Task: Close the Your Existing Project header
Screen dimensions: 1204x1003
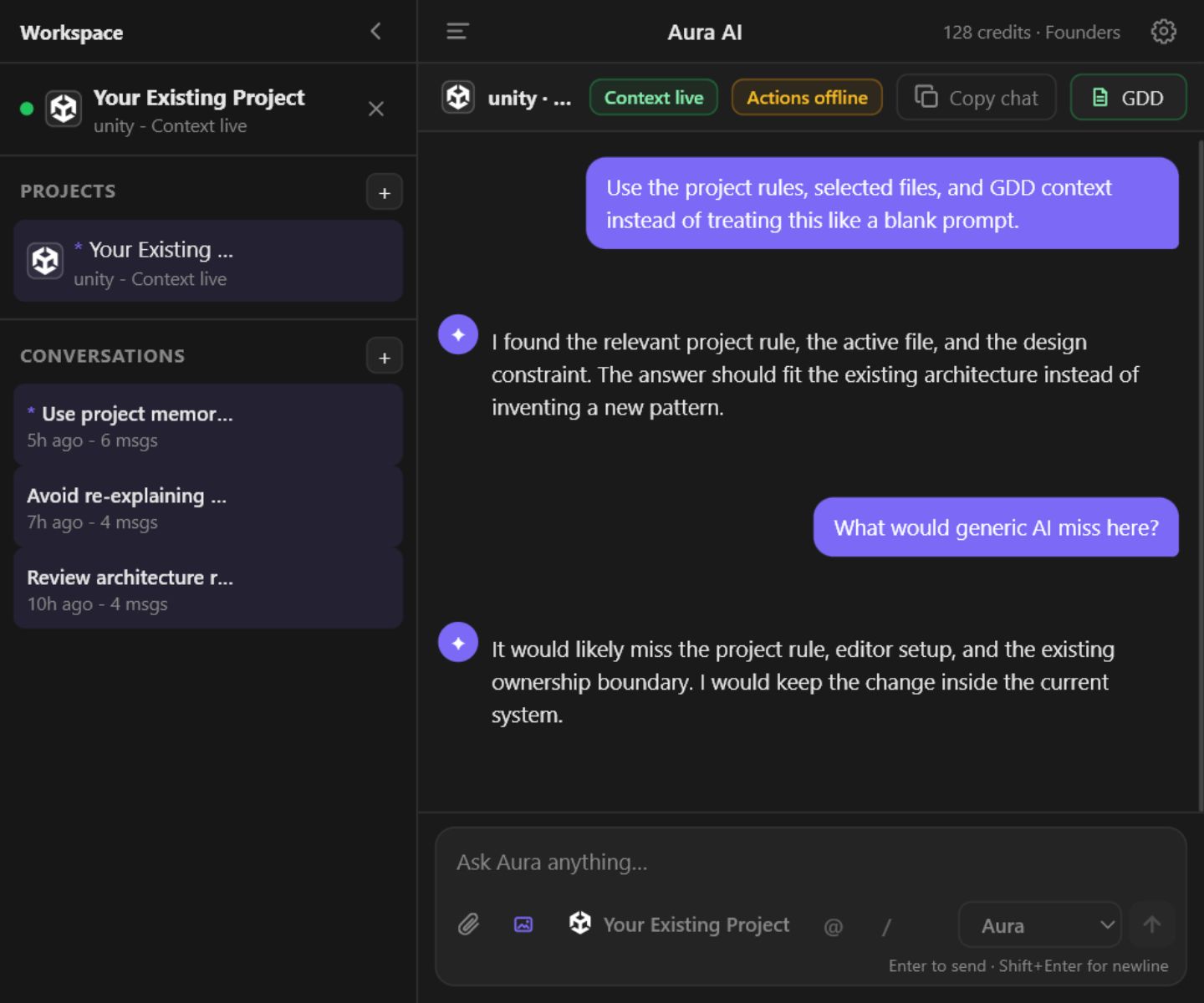Action: [x=376, y=109]
